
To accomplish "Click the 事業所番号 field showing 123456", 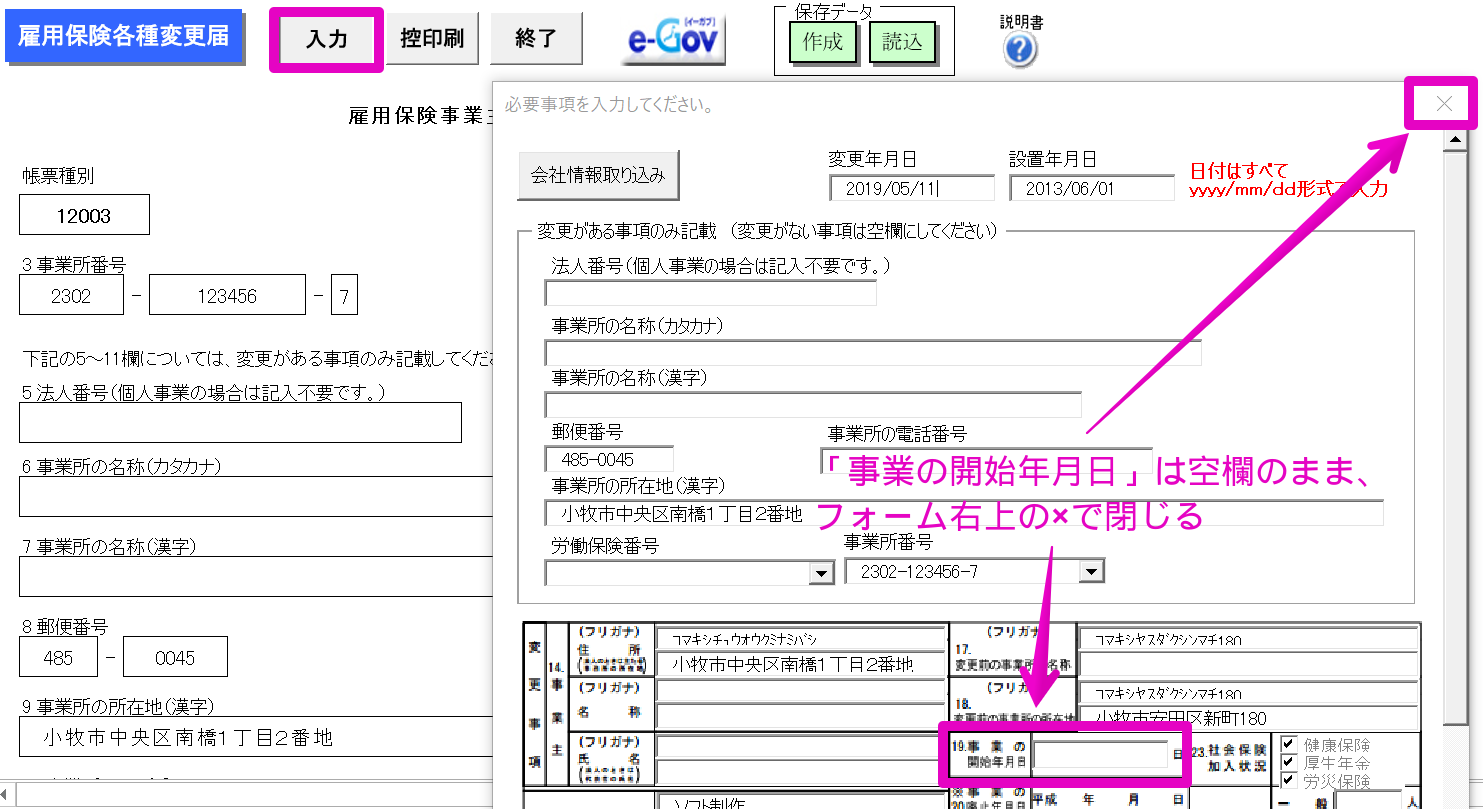I will click(x=227, y=296).
